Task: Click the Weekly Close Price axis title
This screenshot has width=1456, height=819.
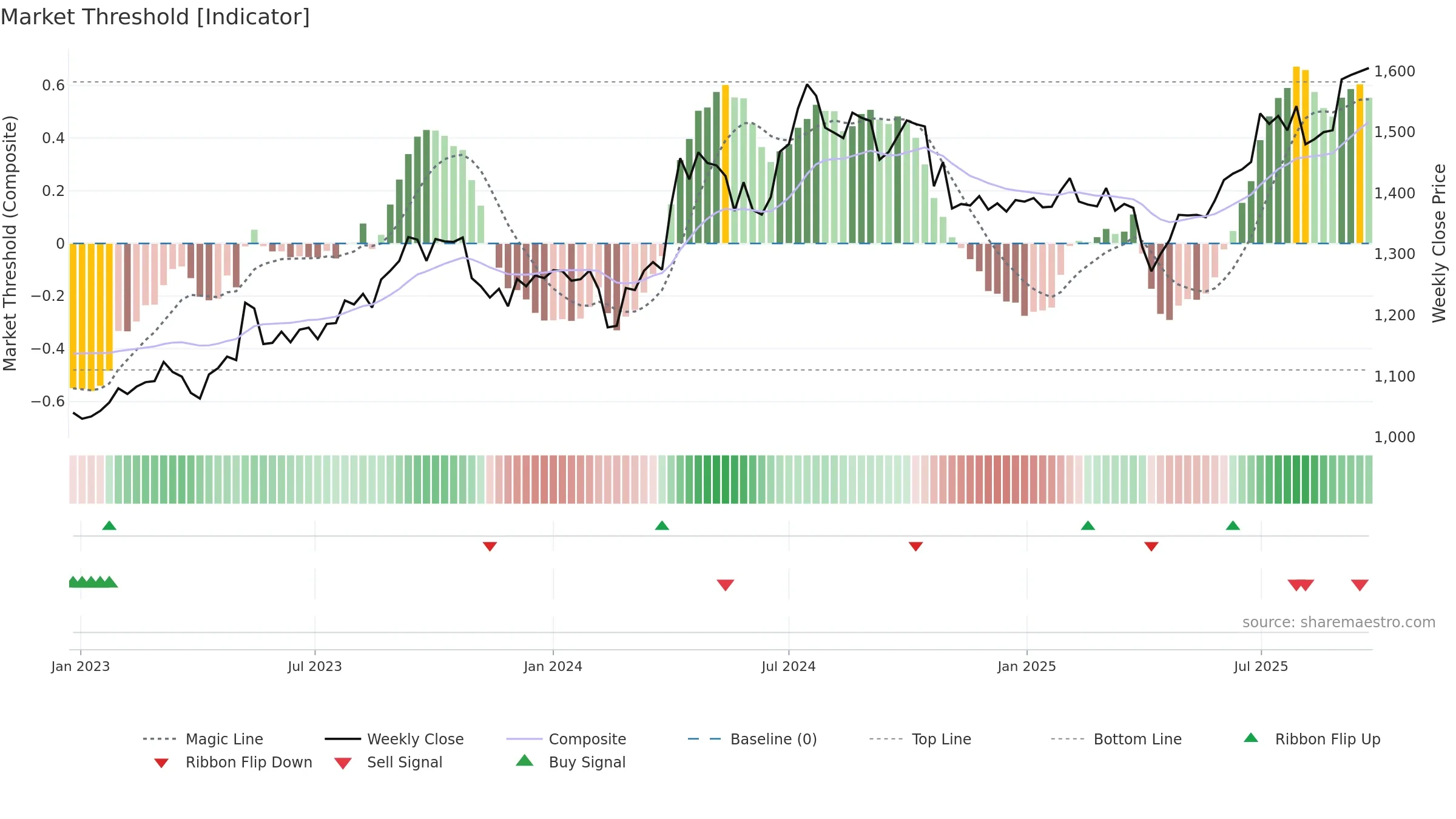Action: (x=1439, y=243)
